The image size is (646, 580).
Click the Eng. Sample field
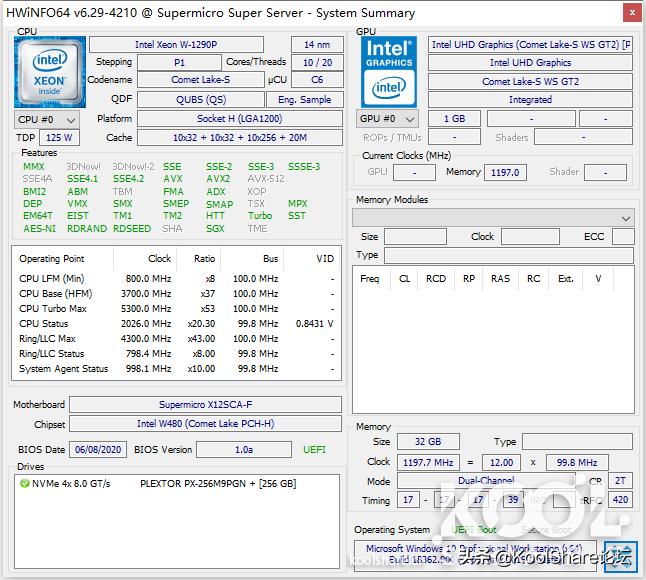(x=305, y=100)
